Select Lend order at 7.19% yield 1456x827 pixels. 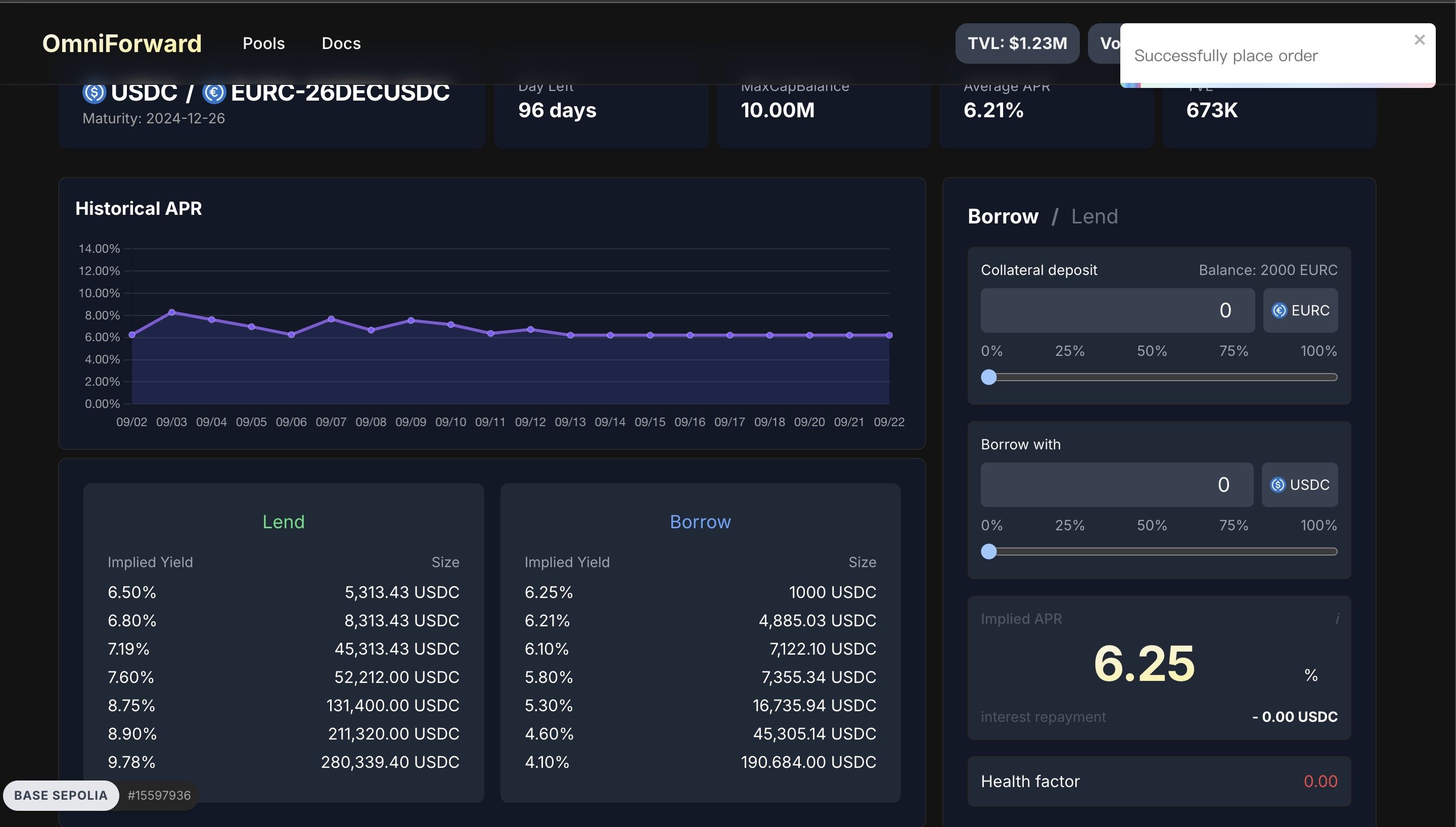point(283,649)
